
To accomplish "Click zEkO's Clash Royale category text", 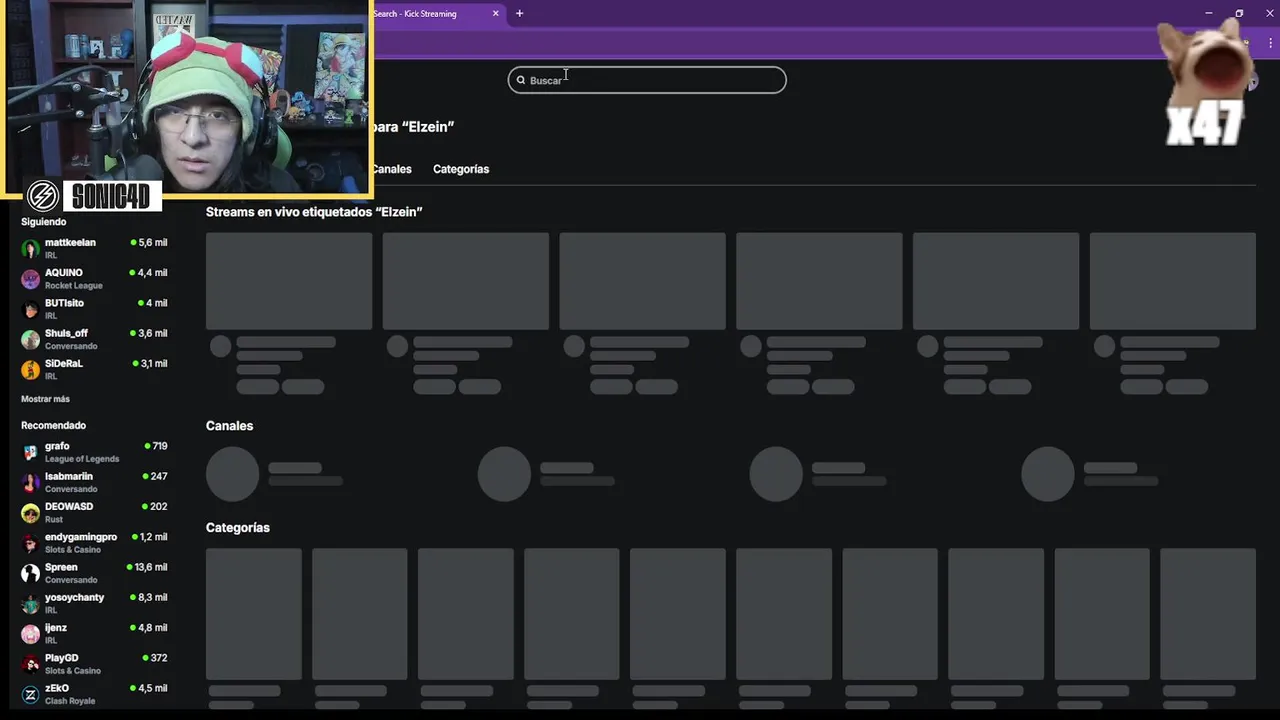I will pyautogui.click(x=70, y=701).
